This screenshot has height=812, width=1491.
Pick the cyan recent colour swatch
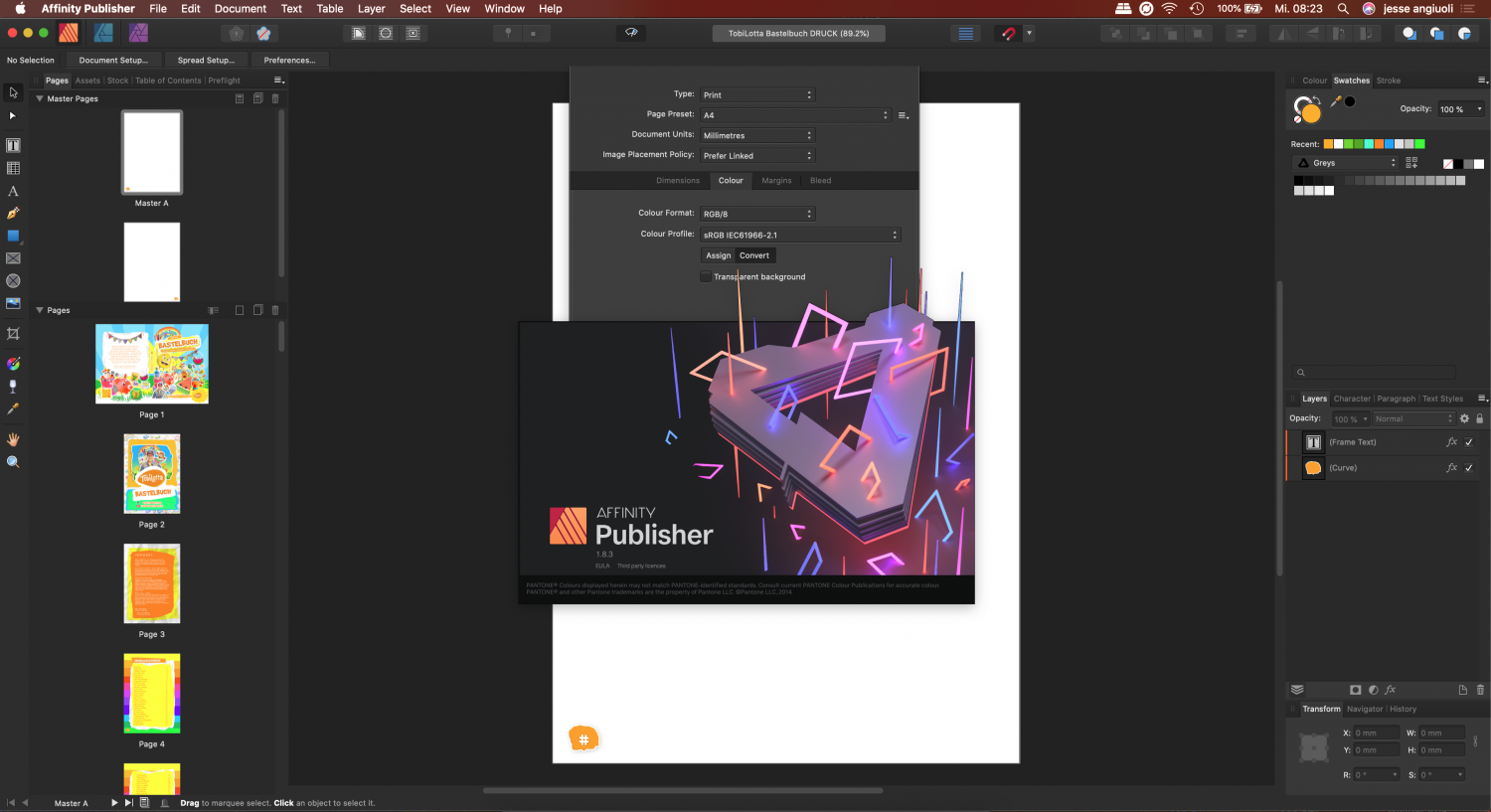[1368, 144]
